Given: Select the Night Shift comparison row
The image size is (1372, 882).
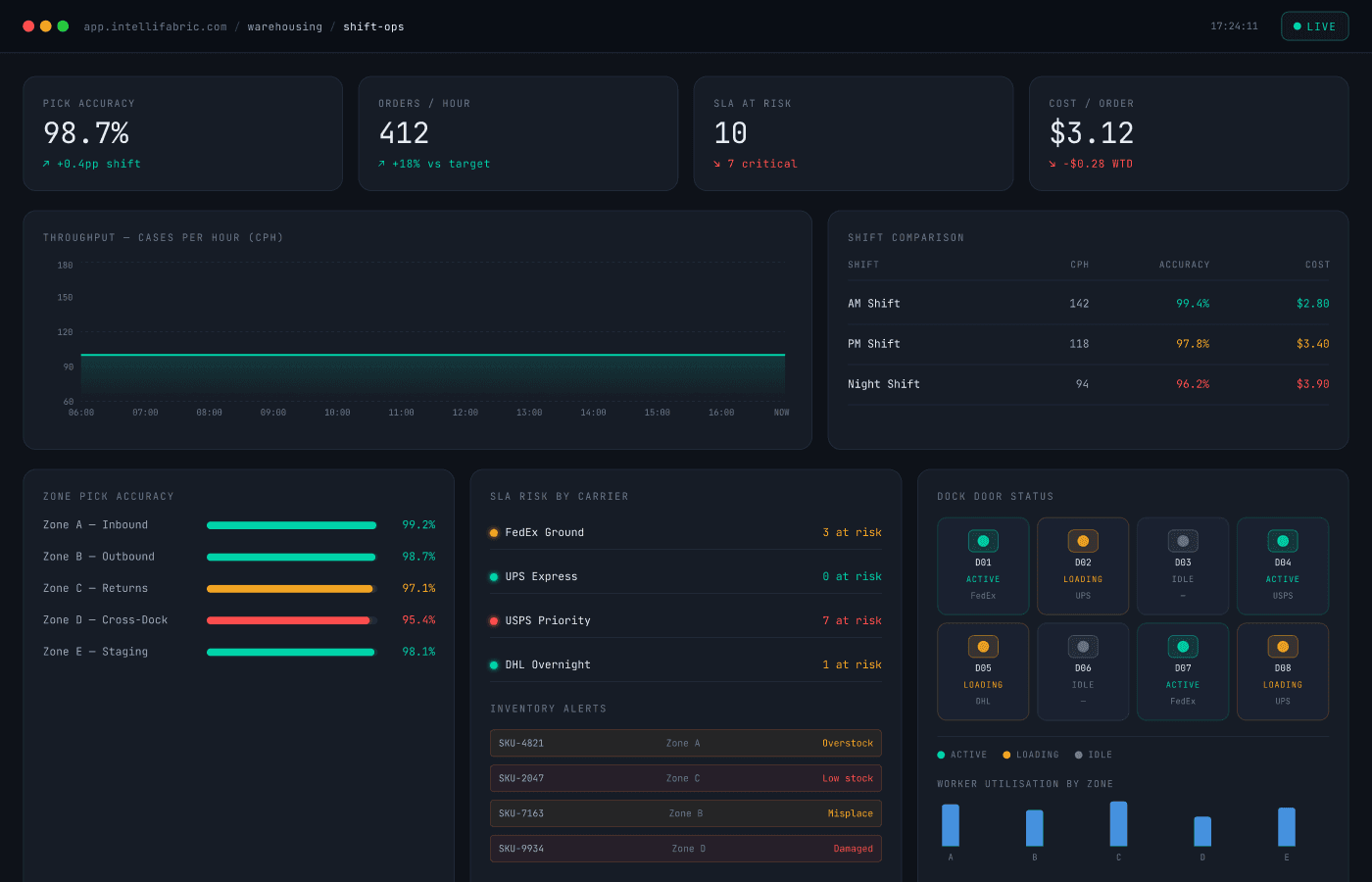Looking at the screenshot, I should click(1088, 383).
